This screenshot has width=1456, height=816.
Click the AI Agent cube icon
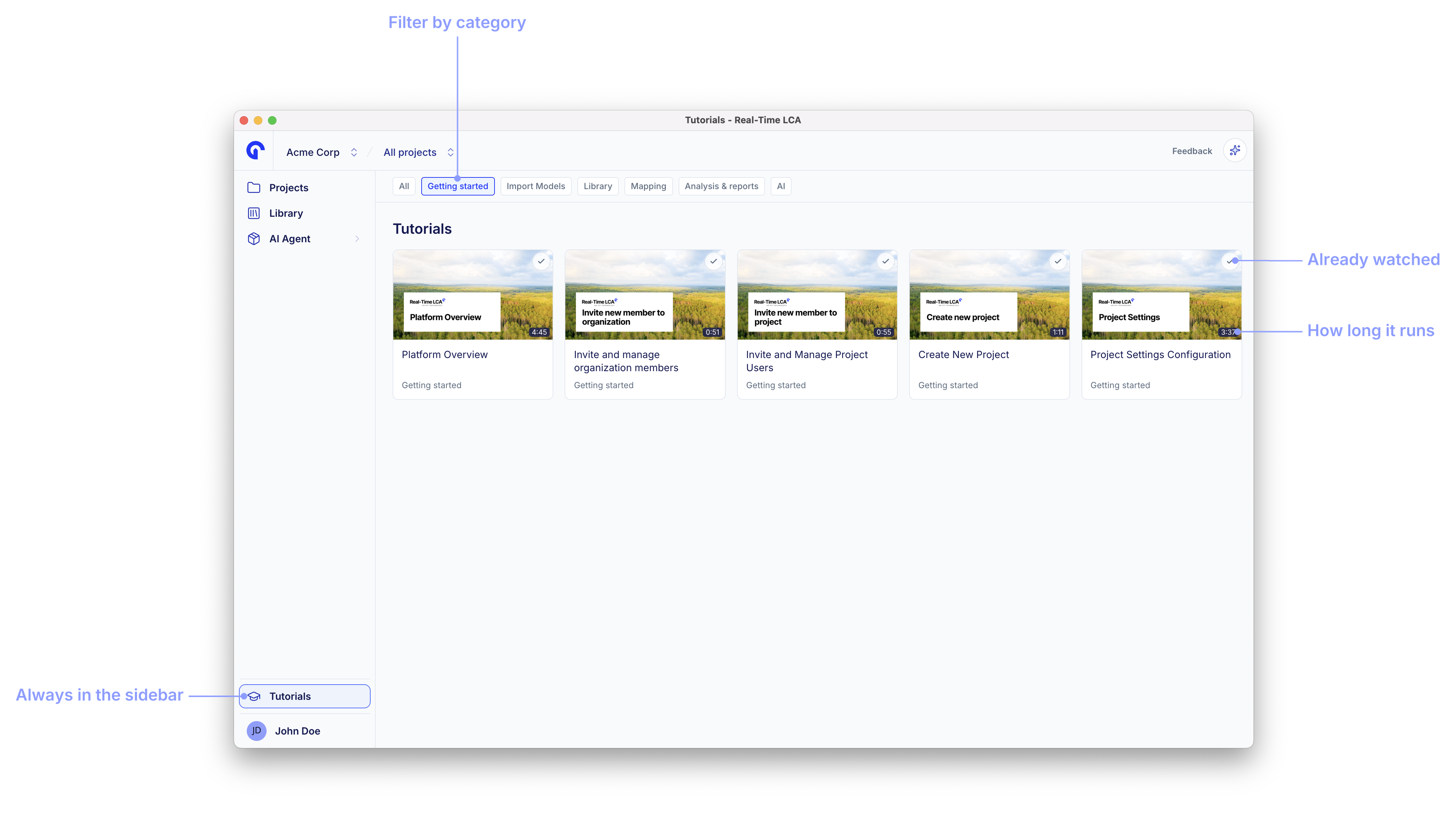[254, 239]
